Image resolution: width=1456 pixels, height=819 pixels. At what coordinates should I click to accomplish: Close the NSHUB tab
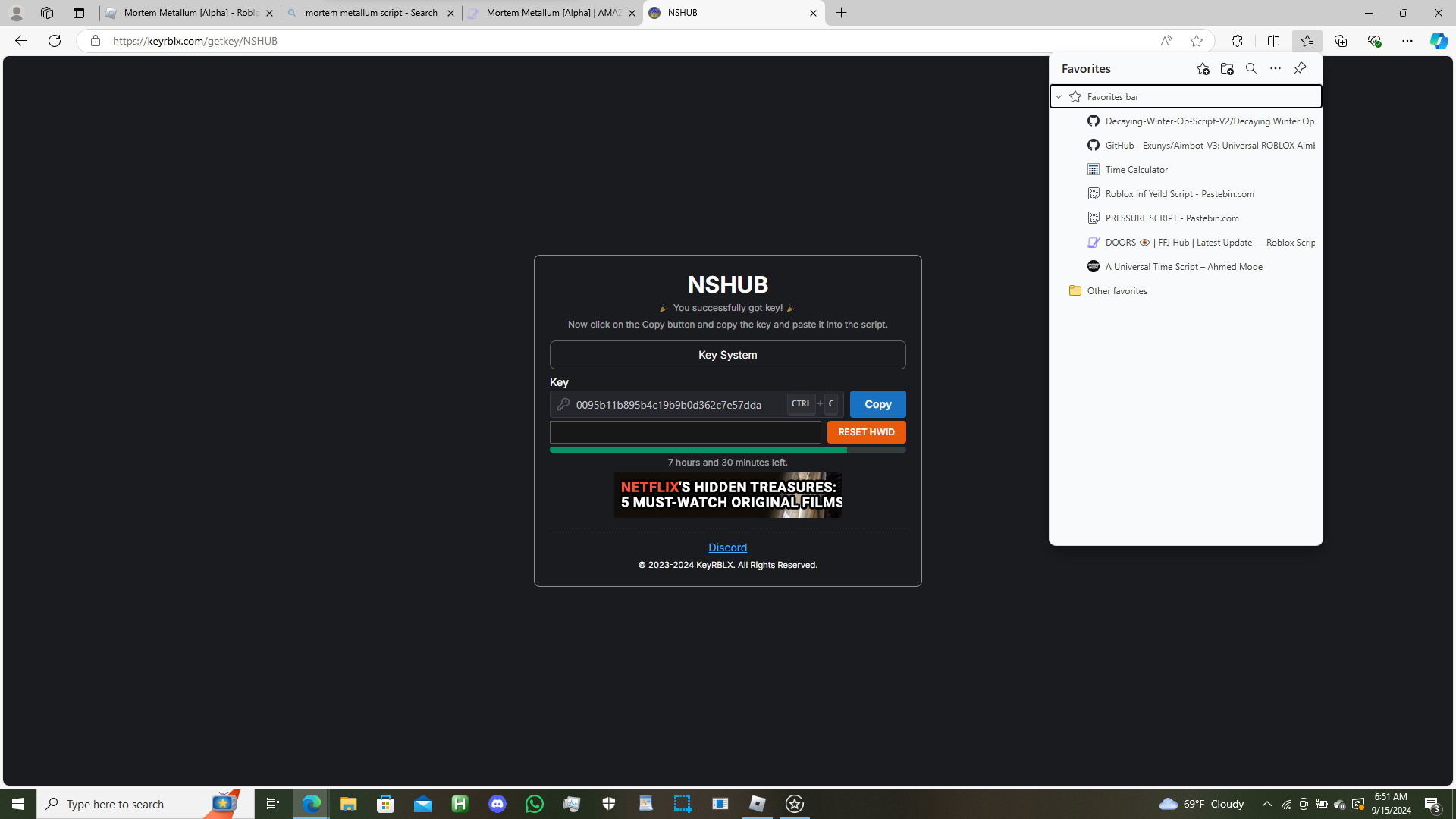(x=813, y=13)
